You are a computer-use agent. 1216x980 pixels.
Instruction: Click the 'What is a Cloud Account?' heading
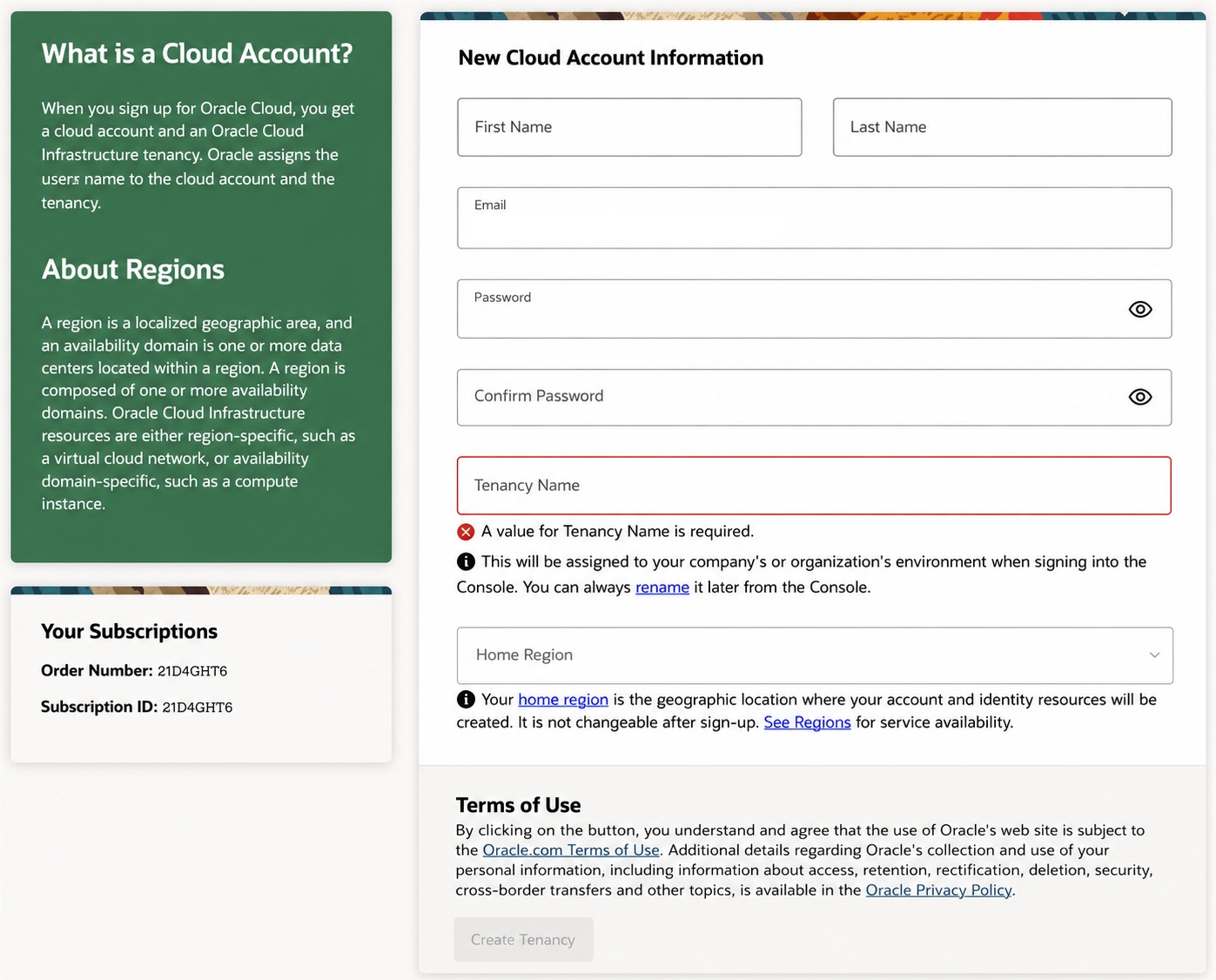coord(198,54)
